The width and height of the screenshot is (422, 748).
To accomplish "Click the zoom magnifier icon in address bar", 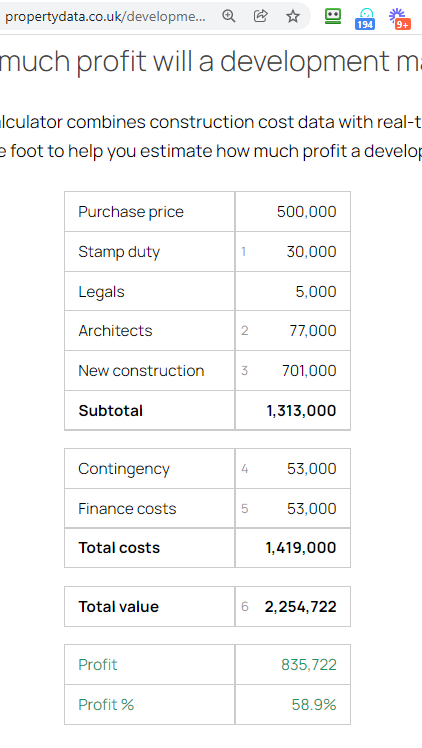I will [x=229, y=16].
